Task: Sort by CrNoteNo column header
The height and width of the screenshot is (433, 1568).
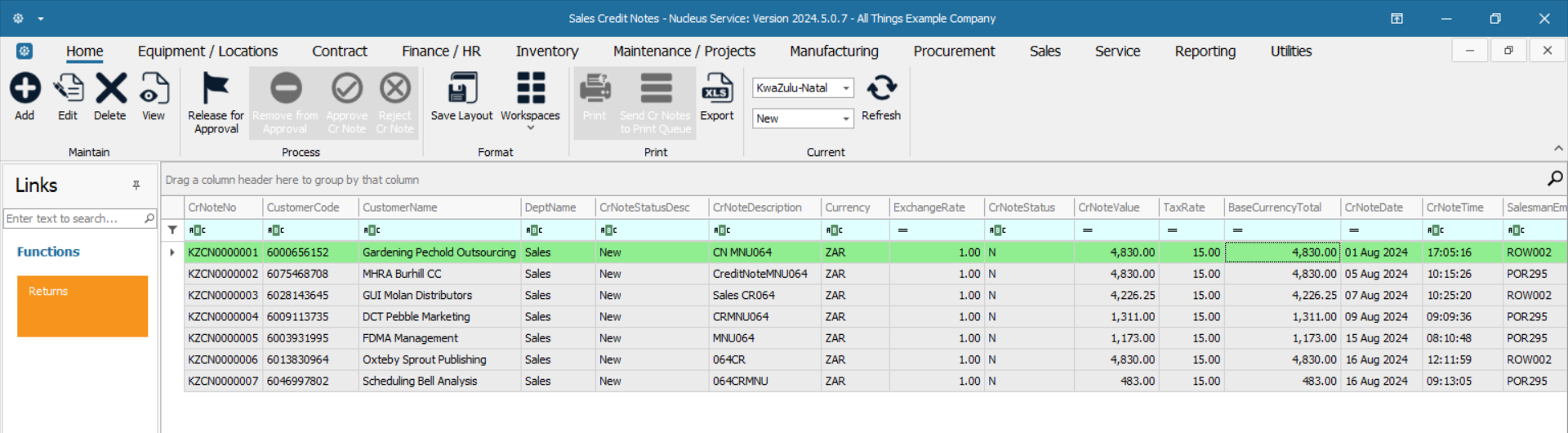Action: click(223, 208)
